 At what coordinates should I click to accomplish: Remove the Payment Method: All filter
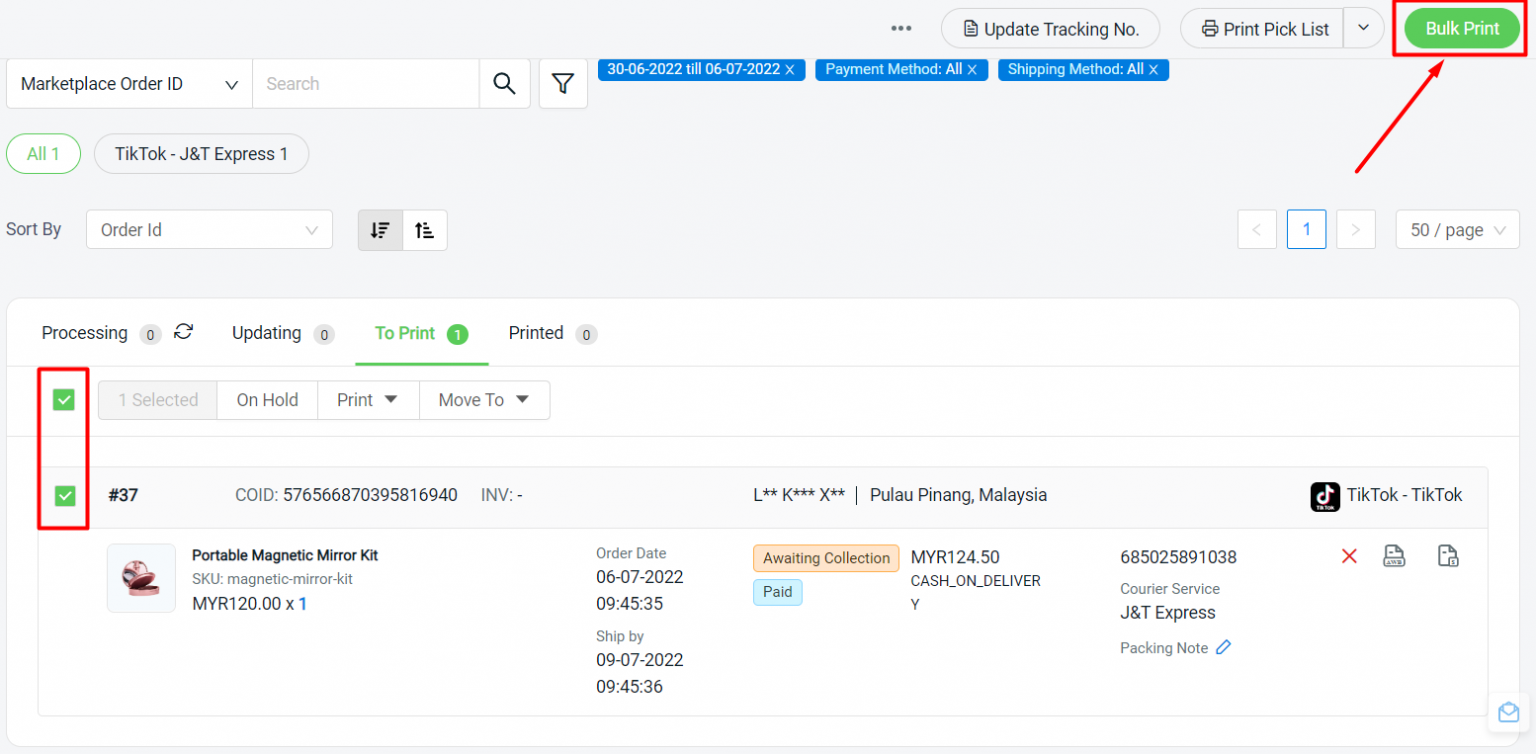tap(972, 70)
